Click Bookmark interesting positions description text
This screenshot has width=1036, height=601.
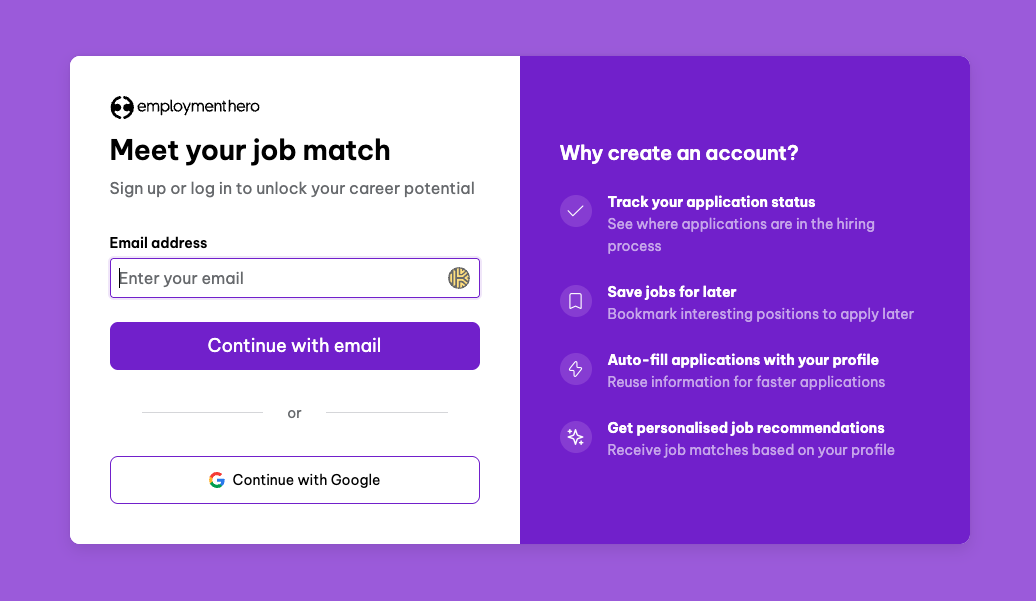tap(760, 314)
